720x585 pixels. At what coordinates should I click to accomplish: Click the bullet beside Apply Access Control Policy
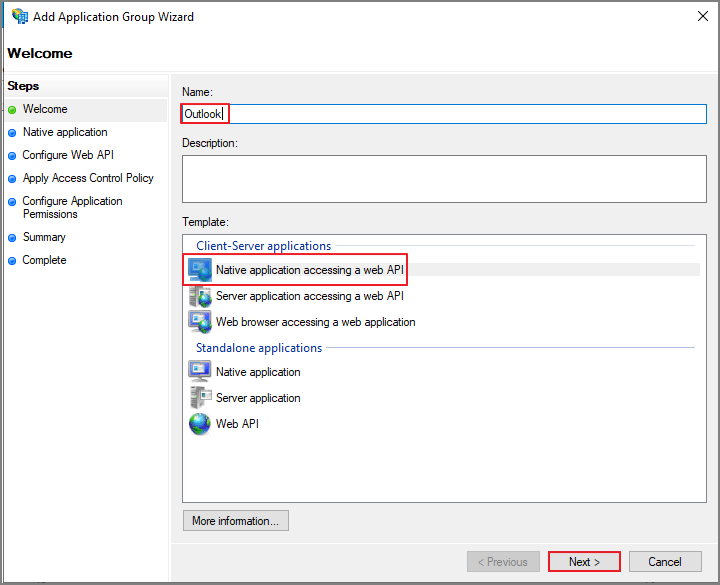point(12,179)
